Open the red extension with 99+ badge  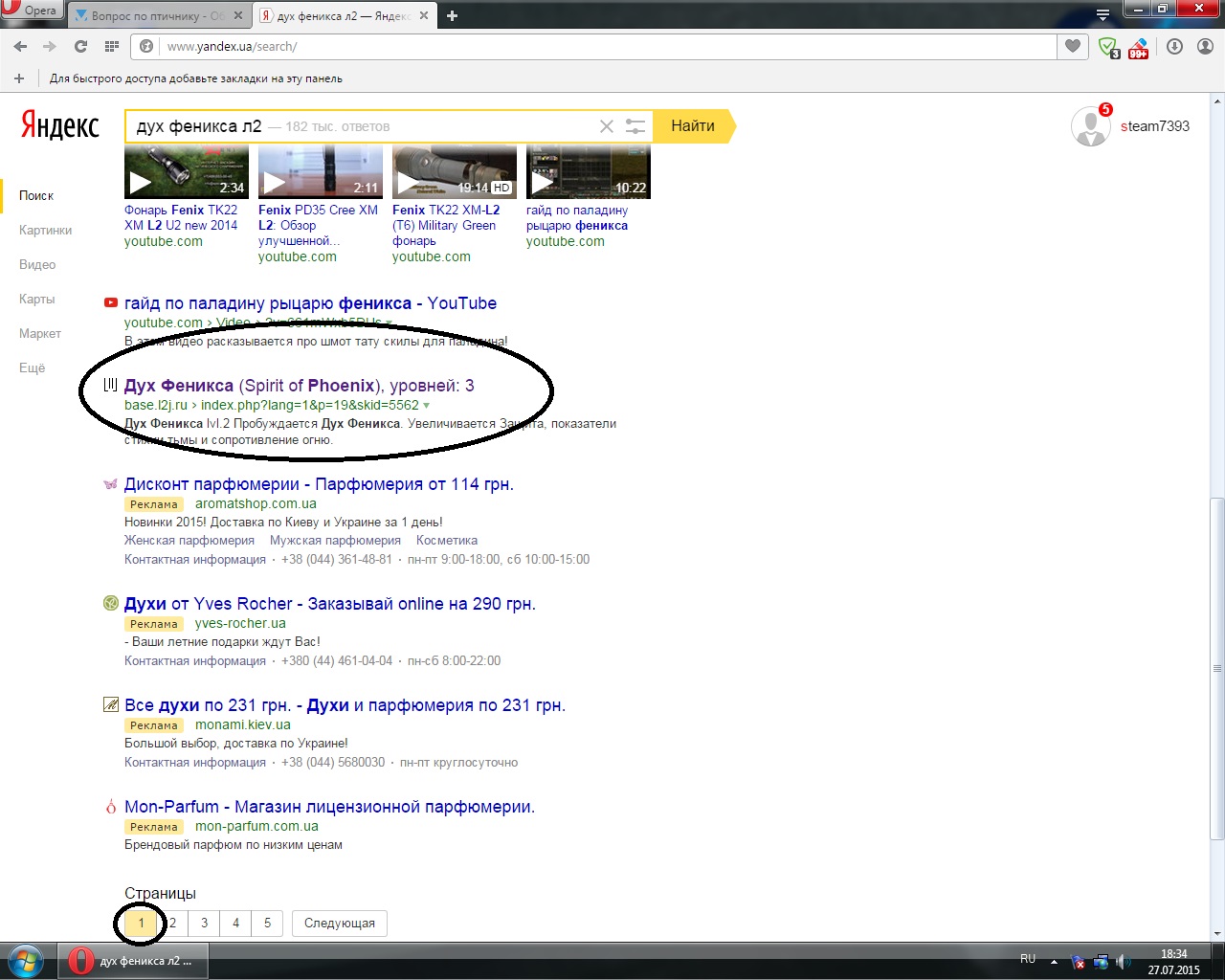pyautogui.click(x=1138, y=47)
